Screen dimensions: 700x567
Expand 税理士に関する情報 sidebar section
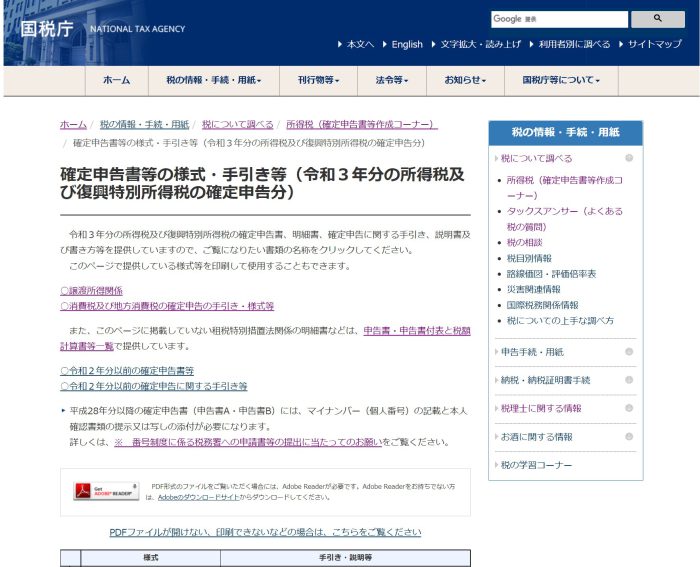point(541,409)
